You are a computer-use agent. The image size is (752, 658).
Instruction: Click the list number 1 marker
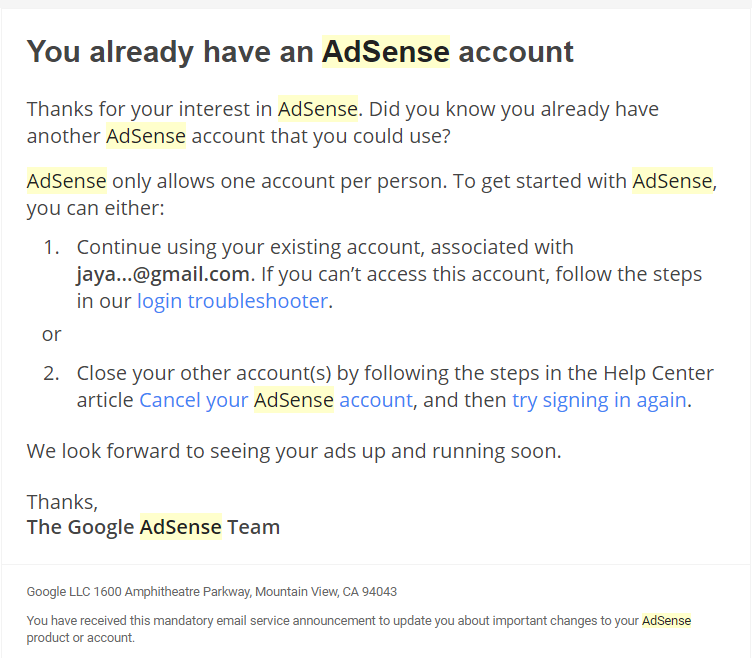point(51,247)
